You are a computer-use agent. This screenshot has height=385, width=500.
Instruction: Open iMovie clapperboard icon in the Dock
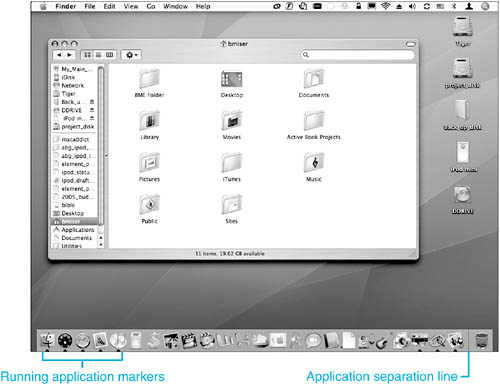tap(189, 341)
